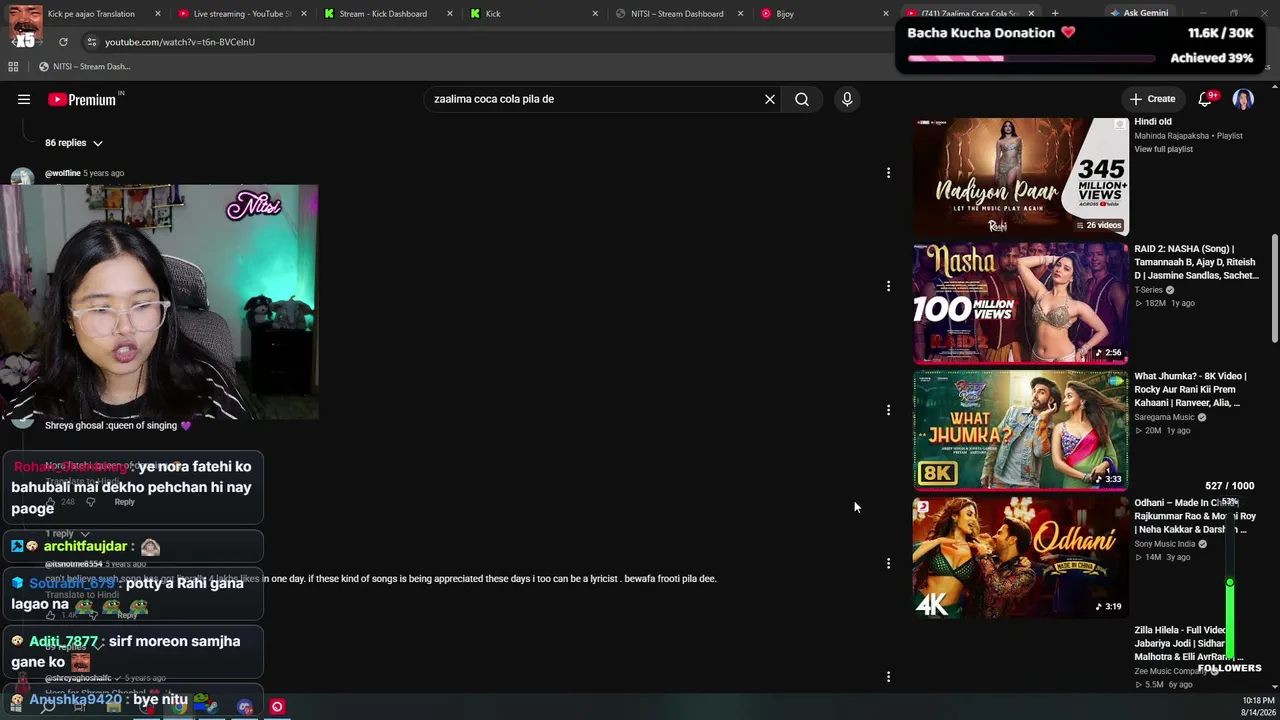Switch to Stream - Kick Dashboard tab

click(x=388, y=14)
